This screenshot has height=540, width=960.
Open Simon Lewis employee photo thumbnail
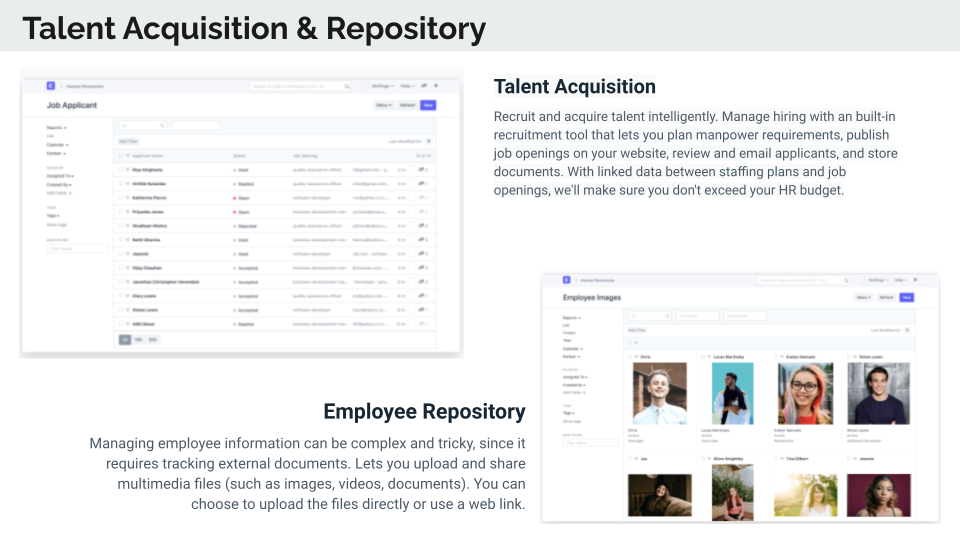click(878, 393)
